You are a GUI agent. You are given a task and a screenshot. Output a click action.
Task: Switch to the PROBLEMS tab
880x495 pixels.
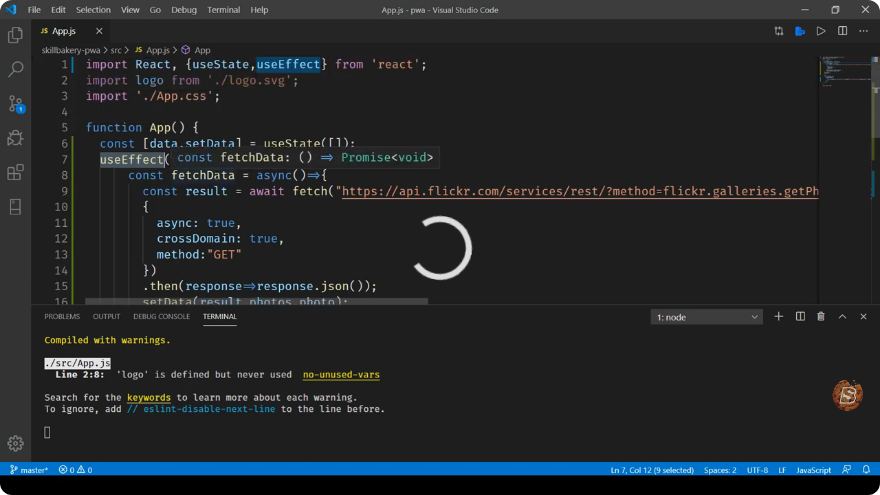(x=62, y=317)
